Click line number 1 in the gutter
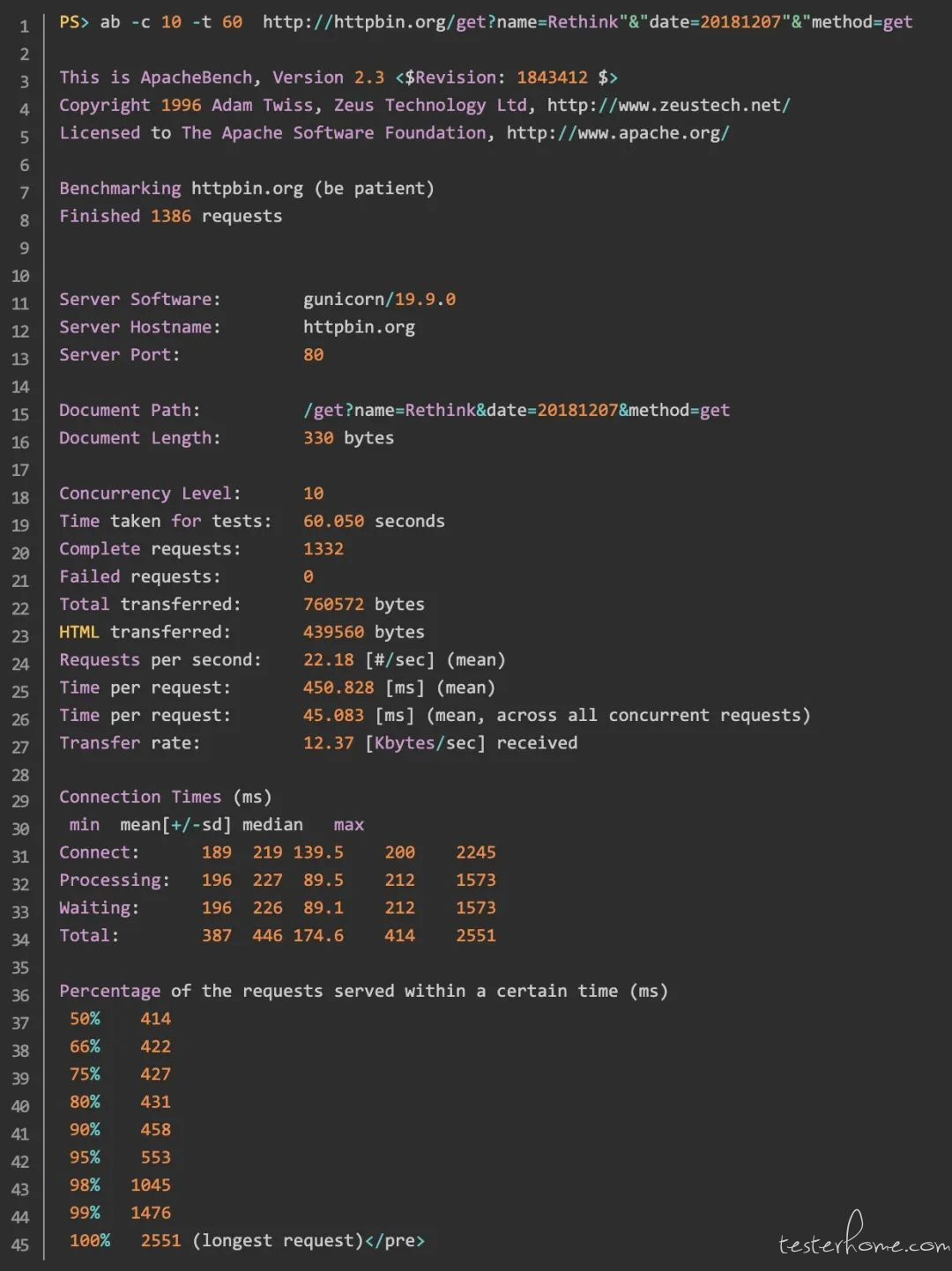 pyautogui.click(x=24, y=26)
